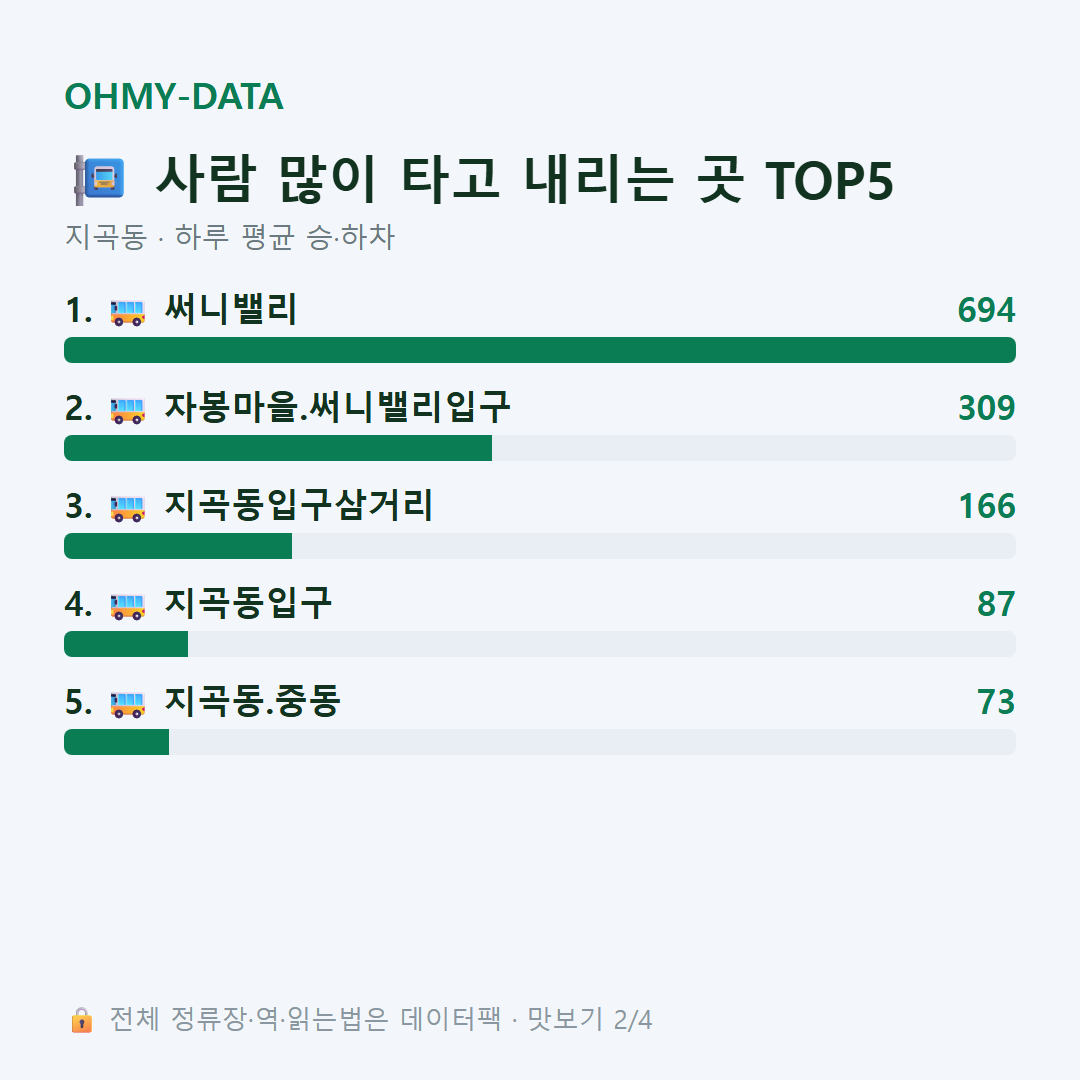
Task: Click the lock icon in the footer
Action: pyautogui.click(x=81, y=1019)
